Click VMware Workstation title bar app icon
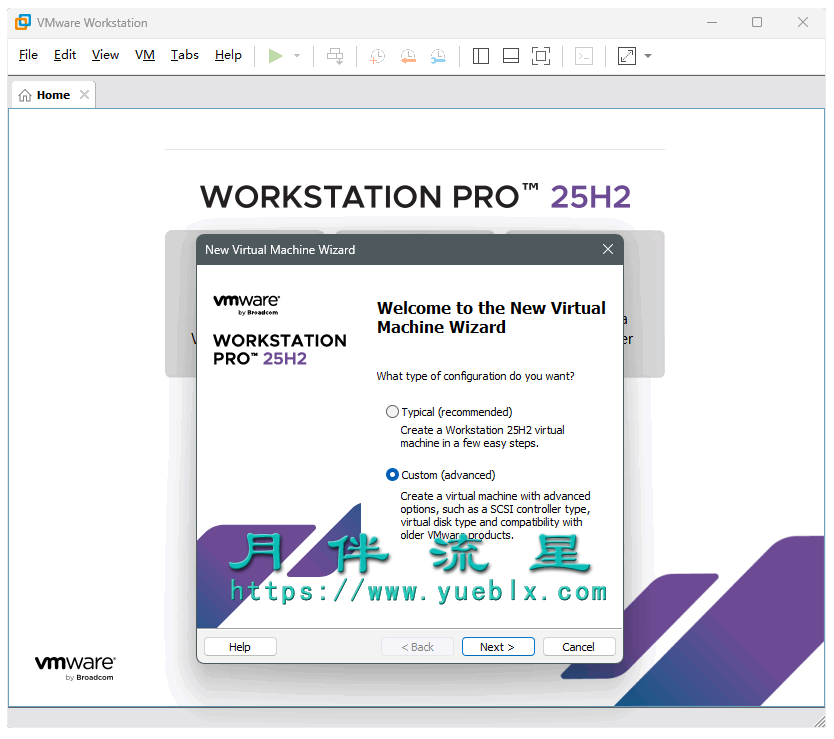Viewport: 834px width, 739px height. [x=23, y=22]
